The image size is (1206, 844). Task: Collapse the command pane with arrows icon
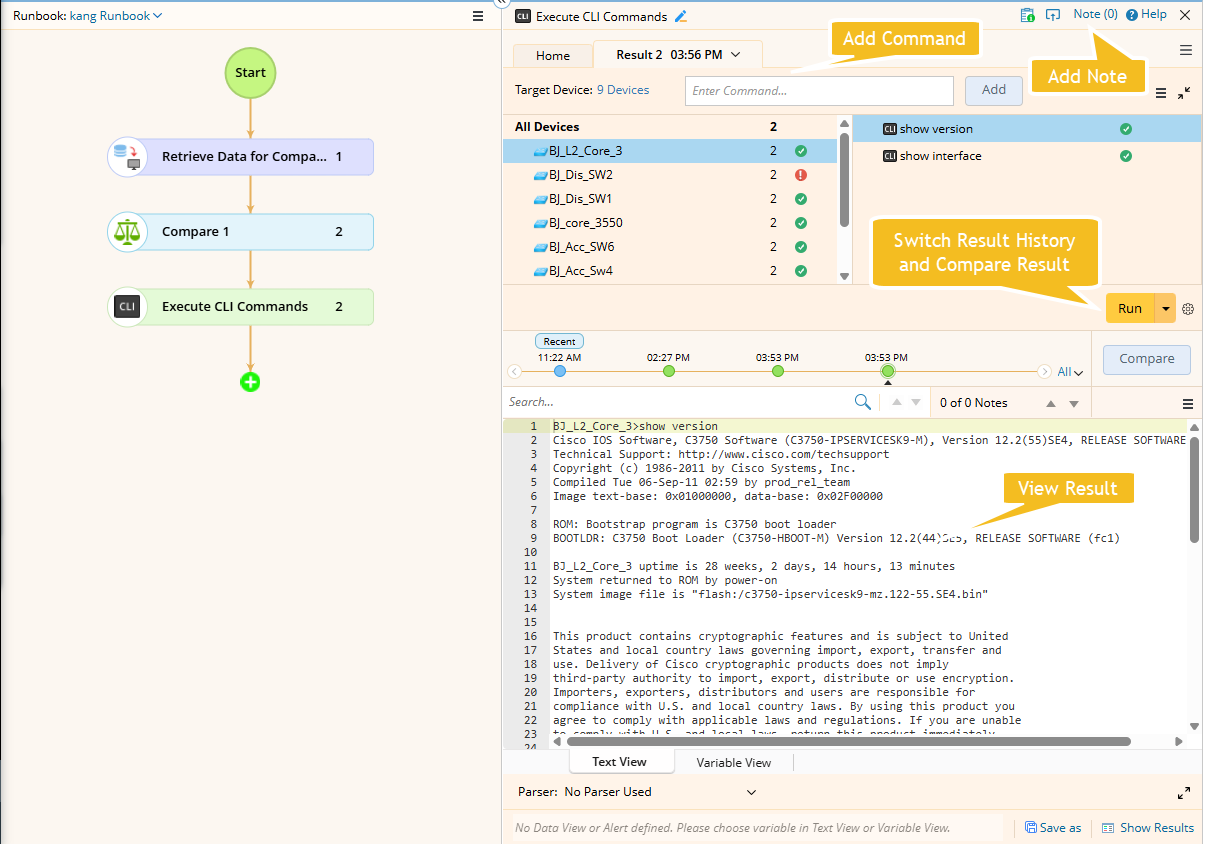pyautogui.click(x=1184, y=92)
